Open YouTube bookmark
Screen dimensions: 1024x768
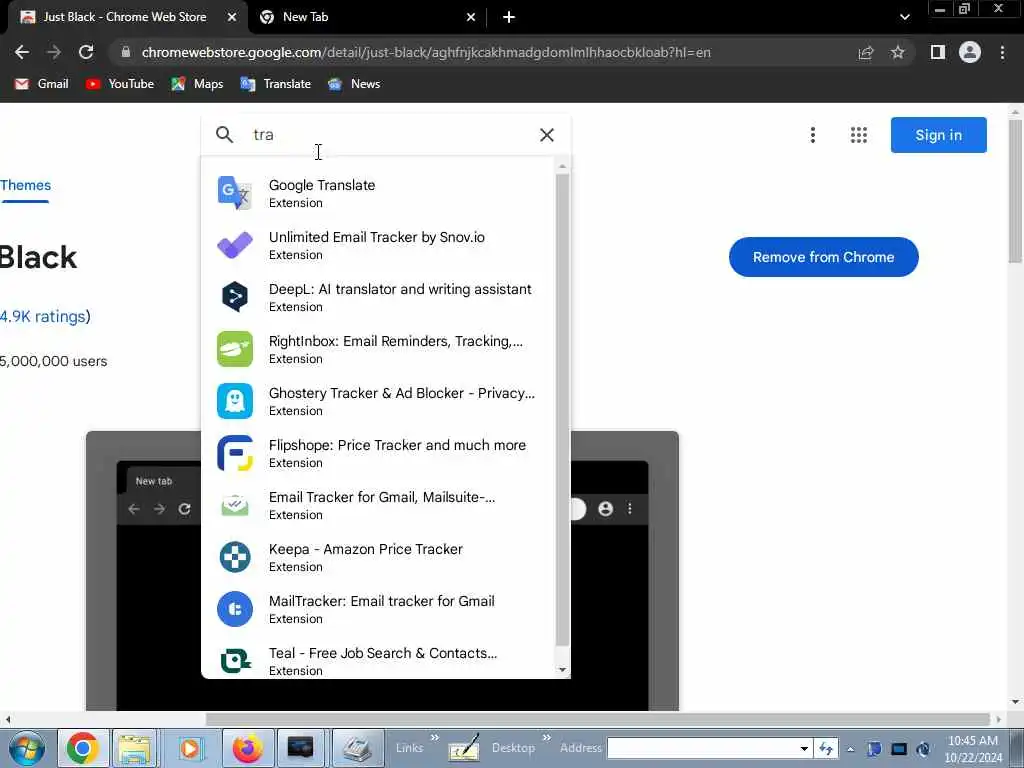coord(120,84)
